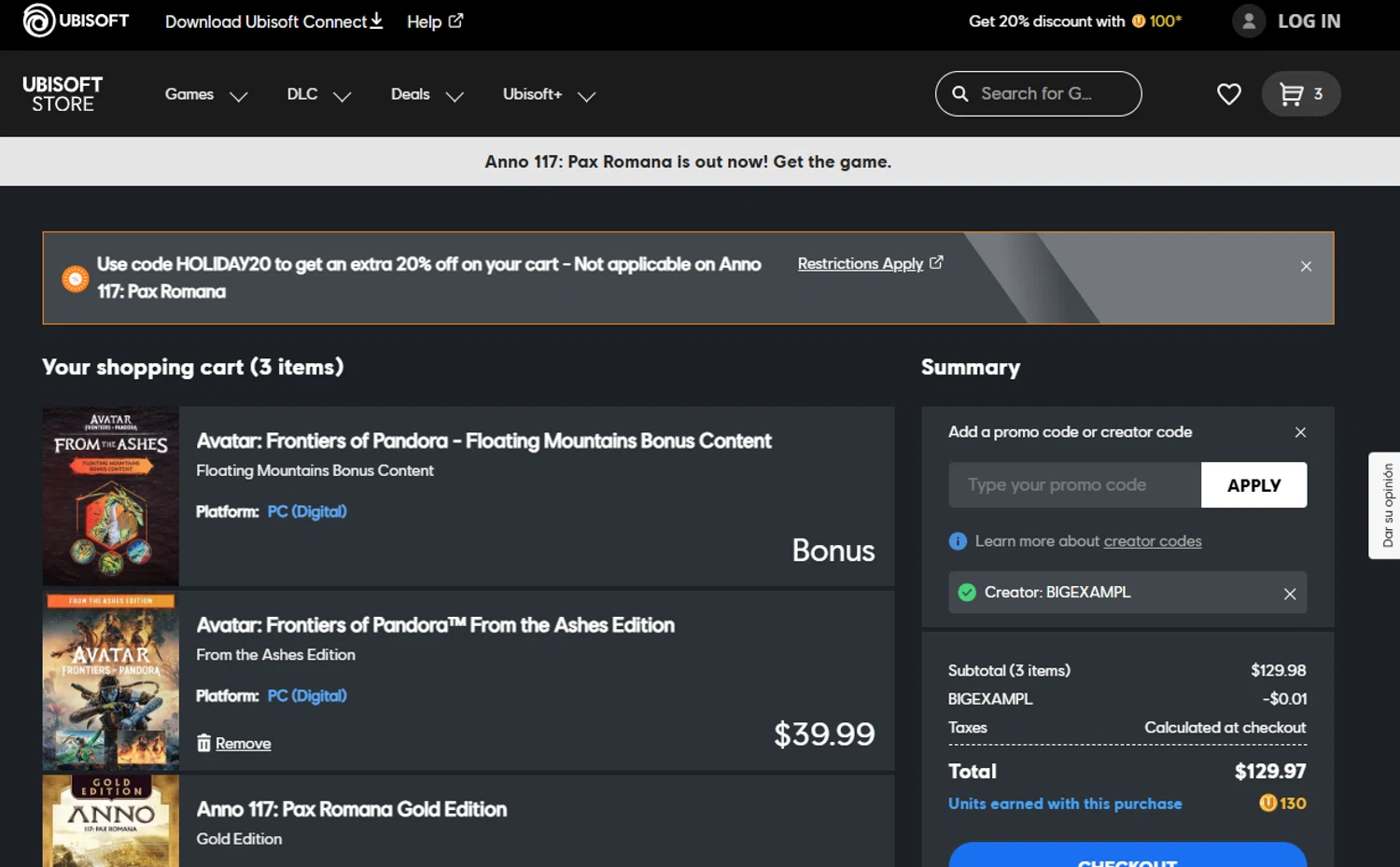Click Anno 117 out now banner

point(688,161)
